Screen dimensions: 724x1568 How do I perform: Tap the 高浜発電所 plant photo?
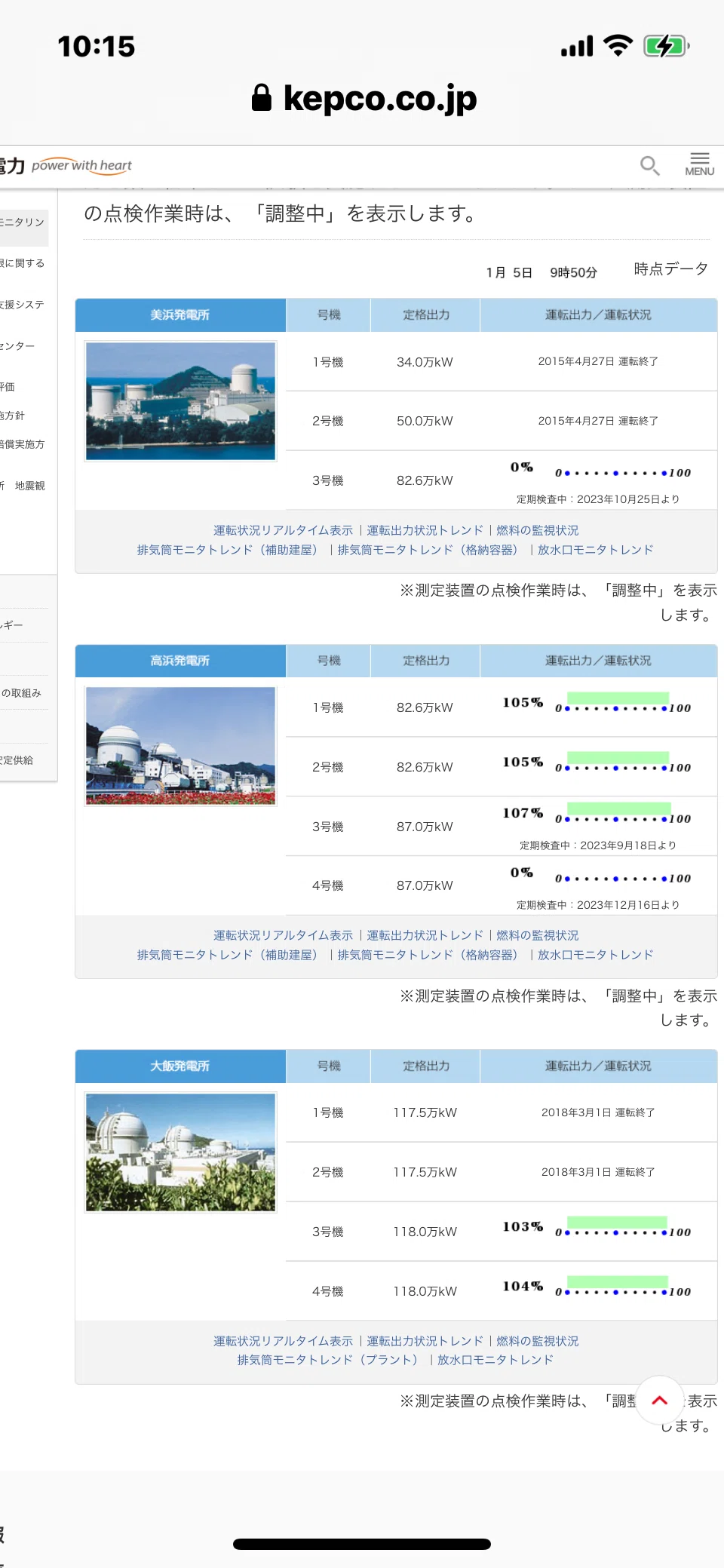pos(180,746)
